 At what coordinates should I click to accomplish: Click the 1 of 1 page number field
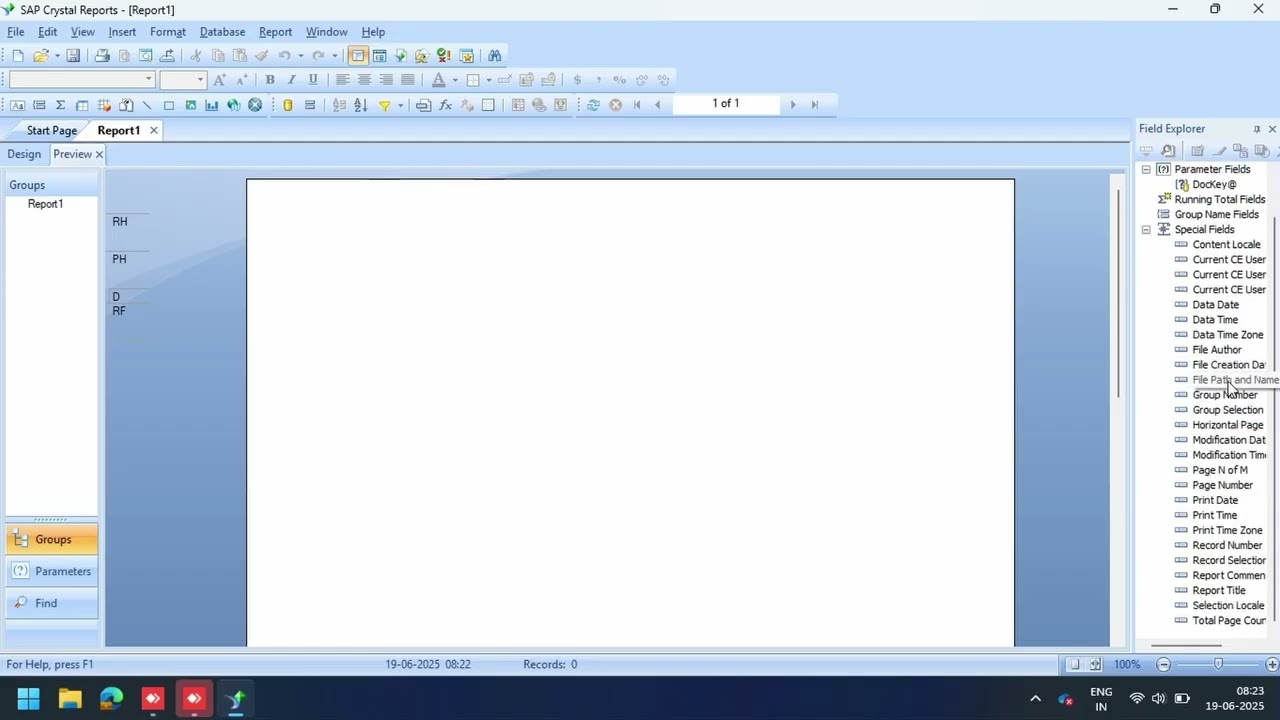[726, 104]
